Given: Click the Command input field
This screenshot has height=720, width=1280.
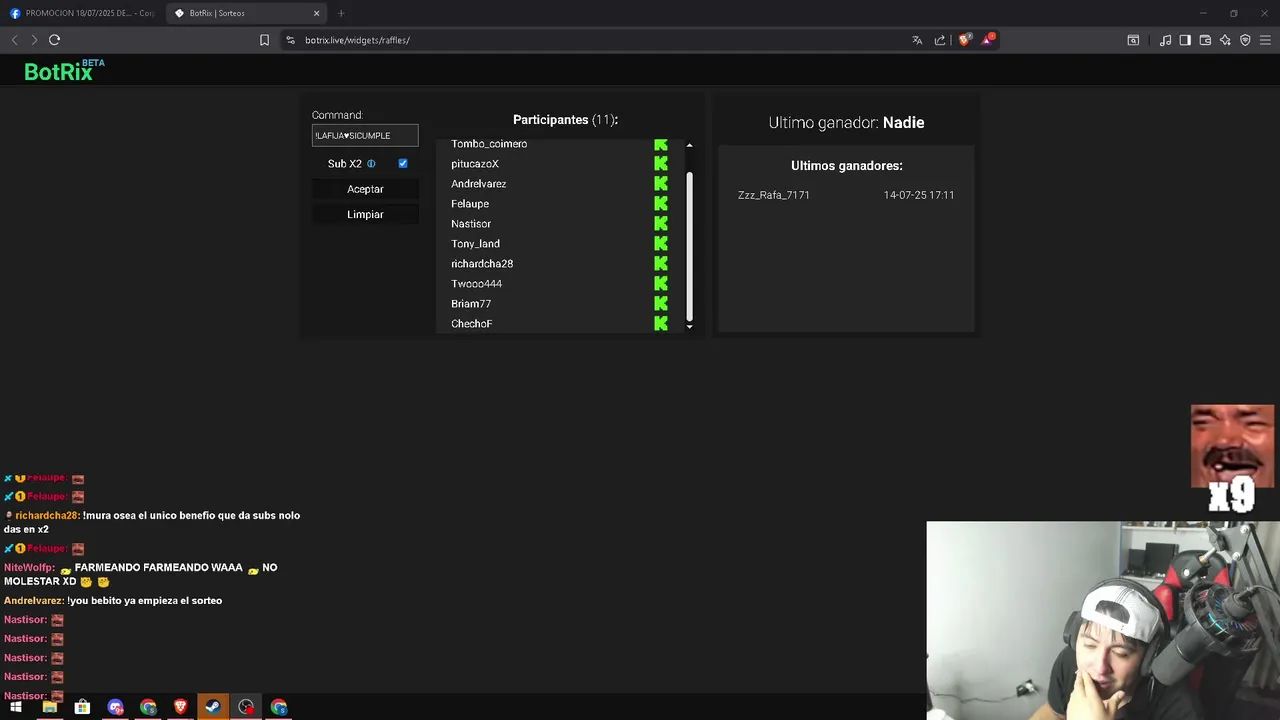Looking at the screenshot, I should pos(365,135).
